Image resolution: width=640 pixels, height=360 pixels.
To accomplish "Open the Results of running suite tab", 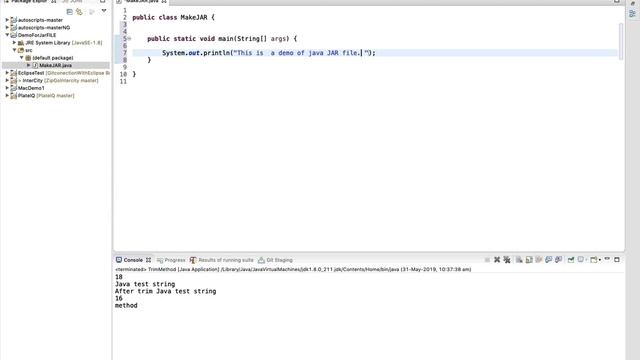I will 222,260.
